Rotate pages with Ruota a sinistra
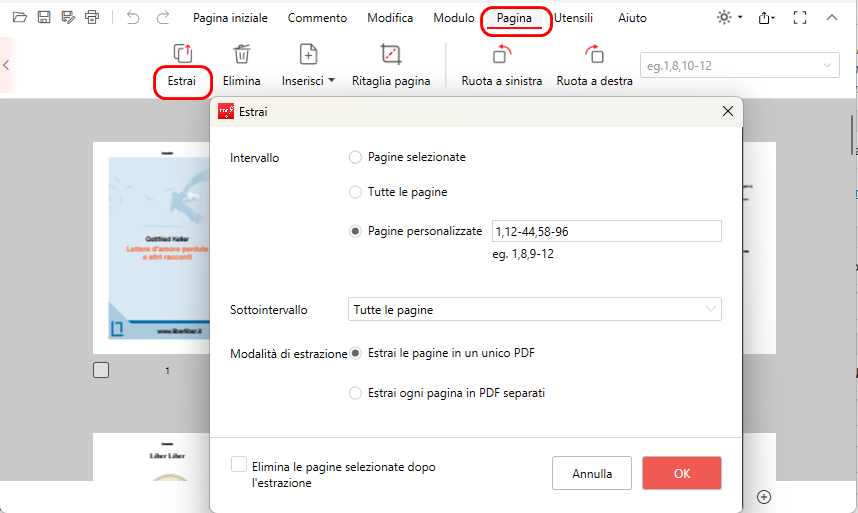This screenshot has height=513, width=858. tap(501, 66)
